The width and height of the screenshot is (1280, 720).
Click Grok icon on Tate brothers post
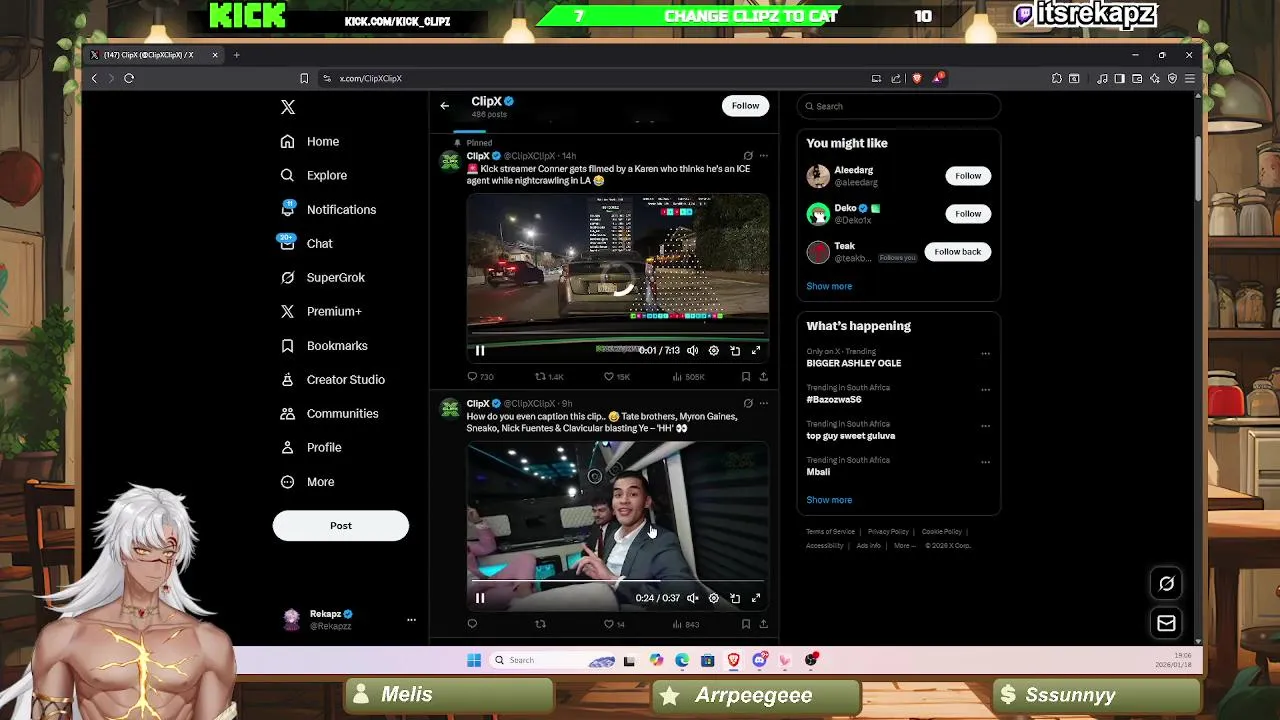[748, 403]
